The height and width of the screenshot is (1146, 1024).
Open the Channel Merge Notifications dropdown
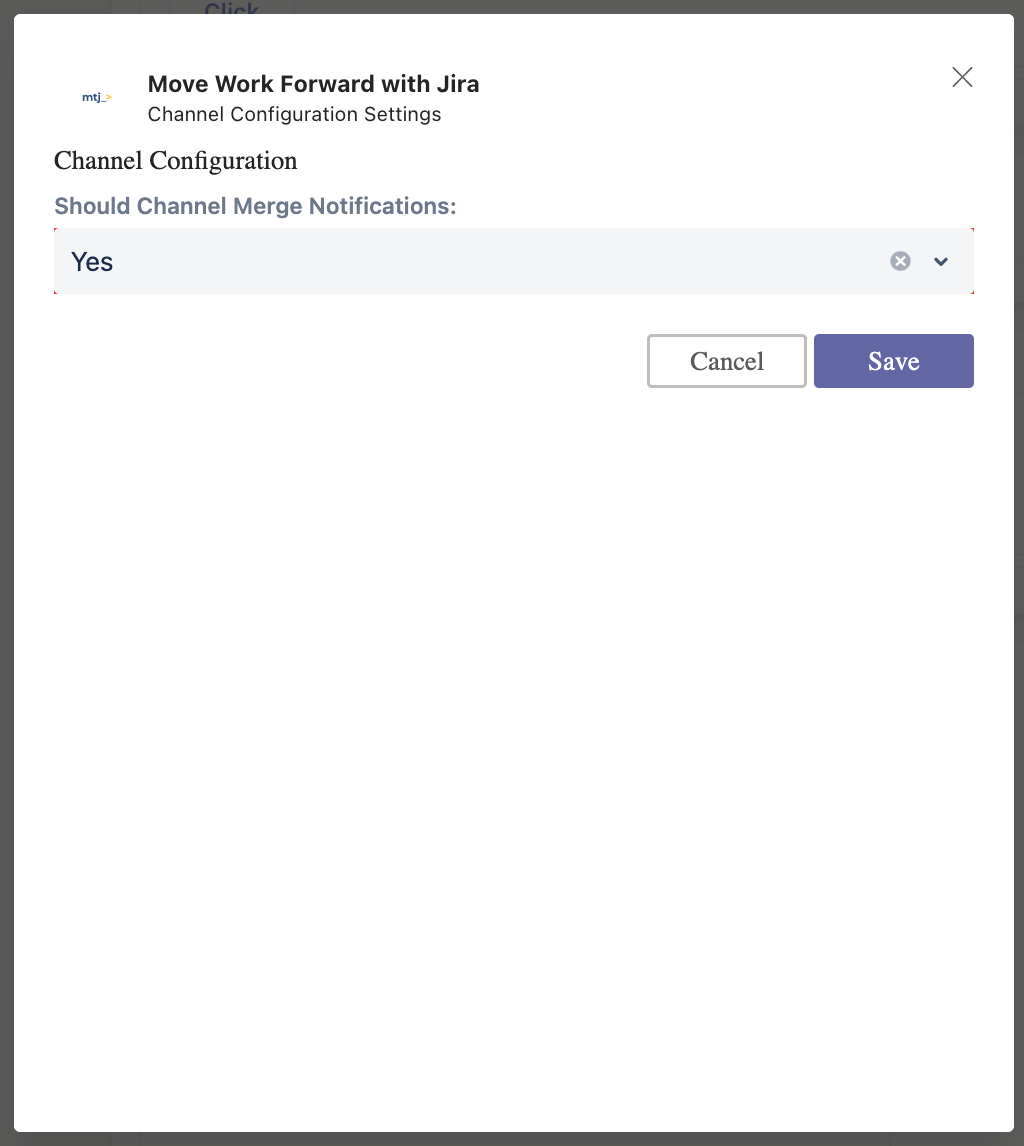940,261
